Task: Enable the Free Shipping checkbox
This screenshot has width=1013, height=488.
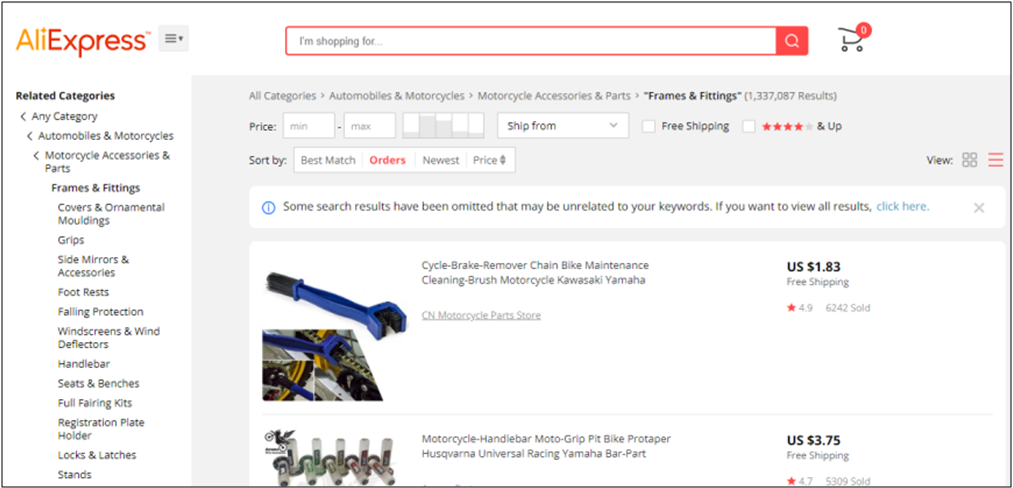Action: pos(649,127)
